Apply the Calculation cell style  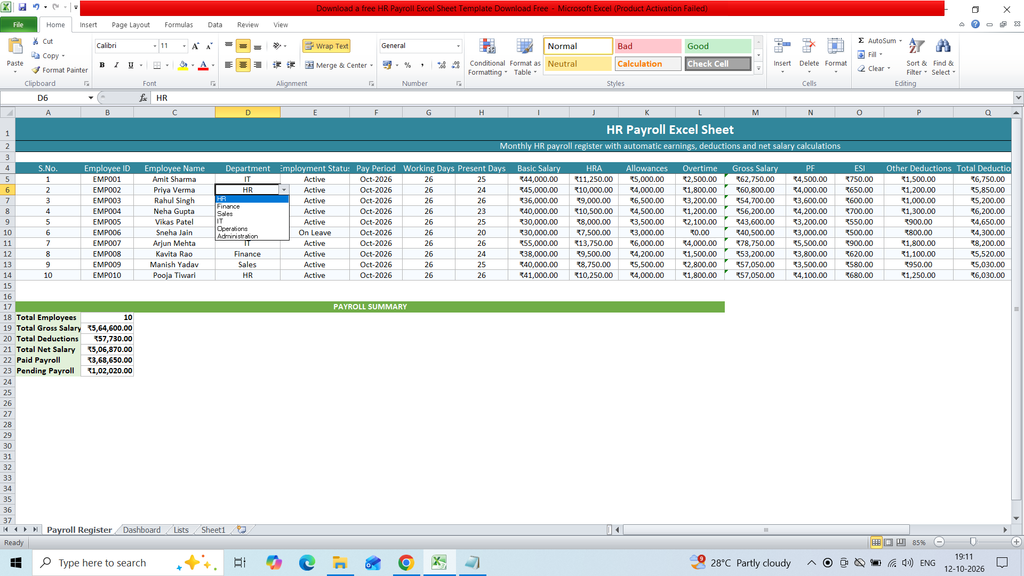[x=647, y=63]
